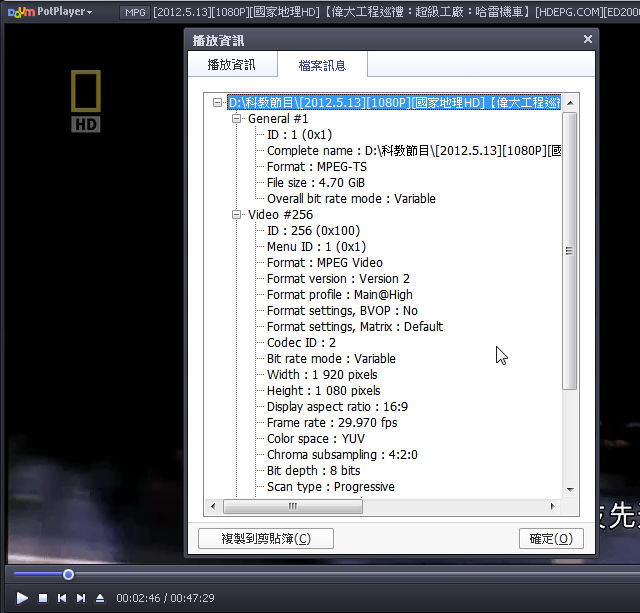
Task: Select the 'Complete name' row
Action: (414, 151)
